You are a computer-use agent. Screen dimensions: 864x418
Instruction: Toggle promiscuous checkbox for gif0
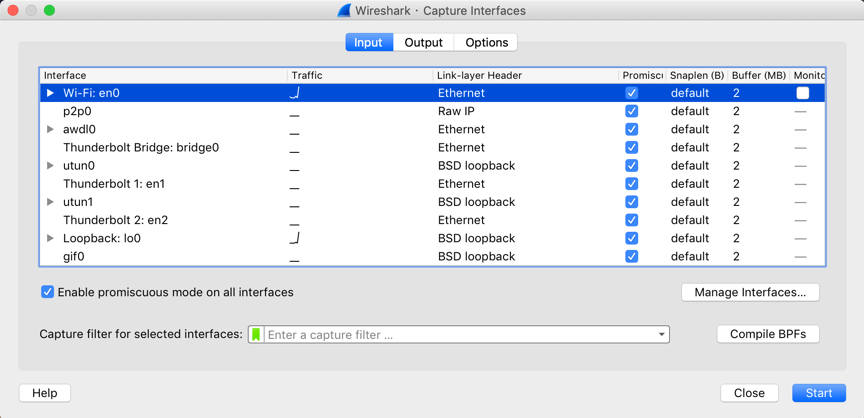[631, 257]
